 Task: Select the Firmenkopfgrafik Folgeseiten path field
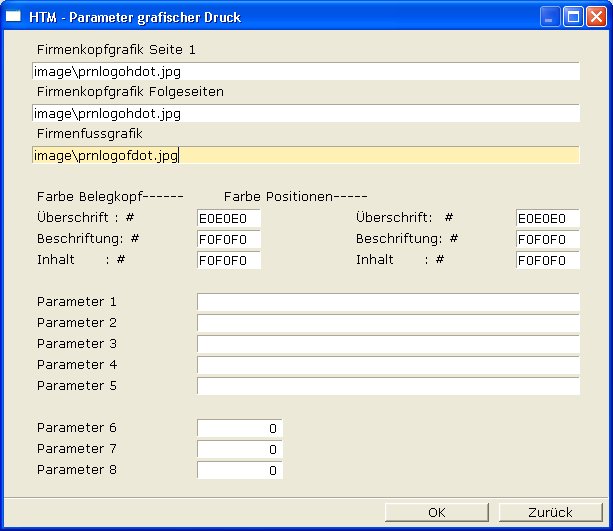point(305,114)
